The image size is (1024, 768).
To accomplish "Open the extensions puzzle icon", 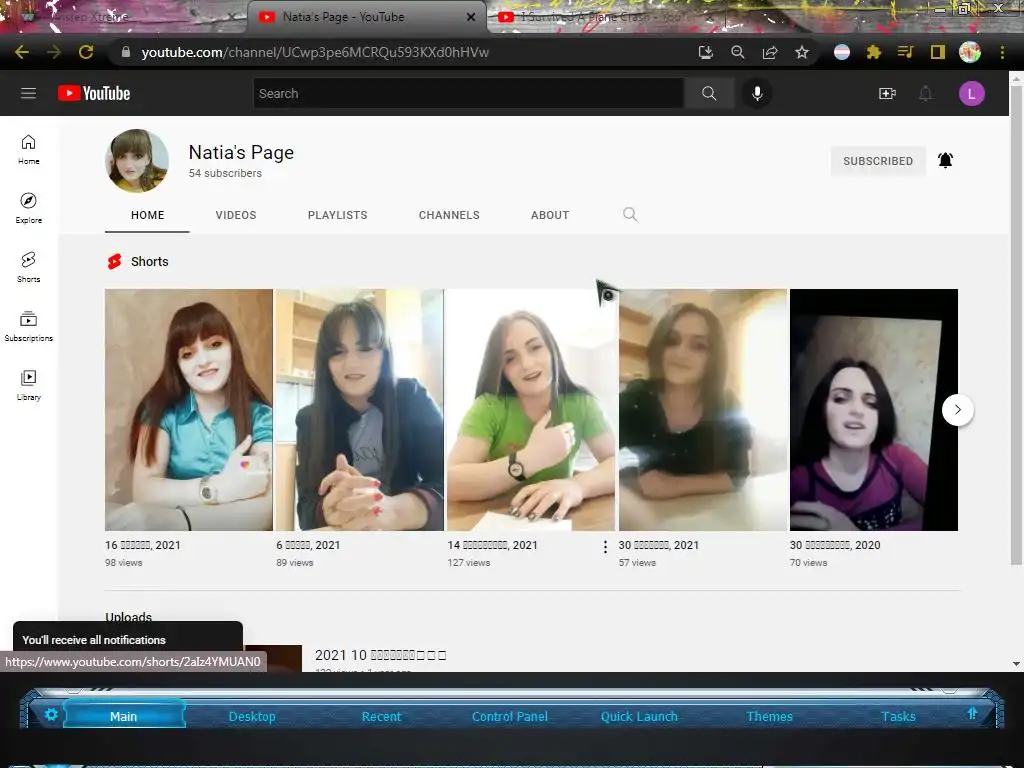I will tap(874, 52).
